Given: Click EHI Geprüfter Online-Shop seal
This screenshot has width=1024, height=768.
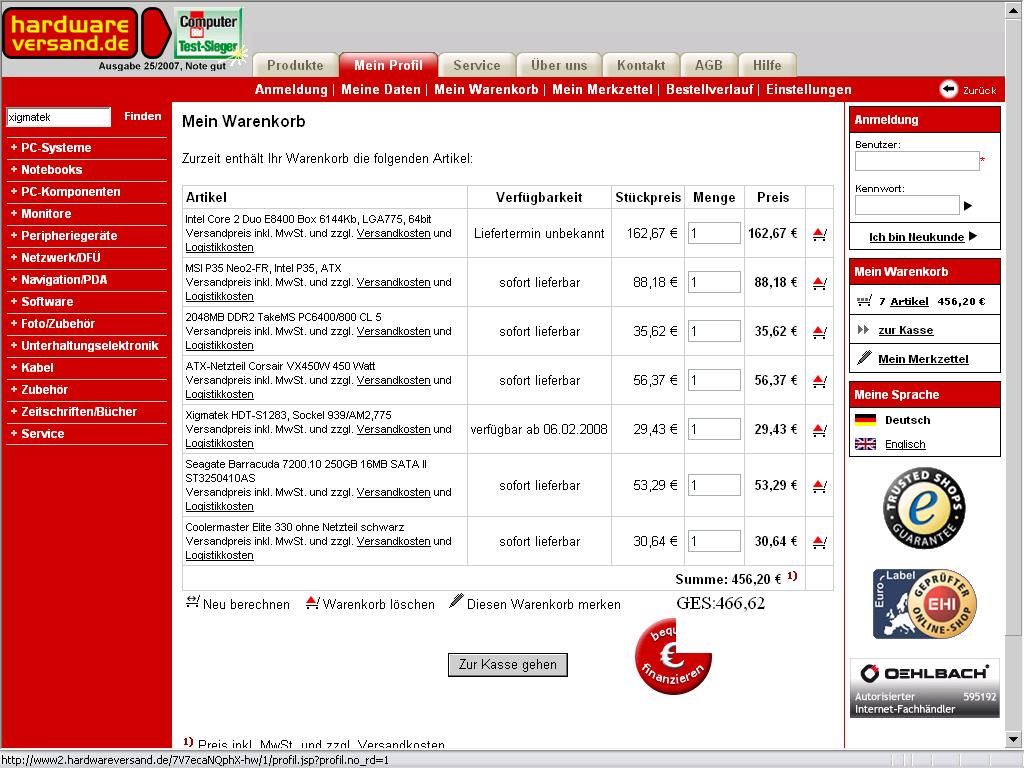Looking at the screenshot, I should pos(925,603).
